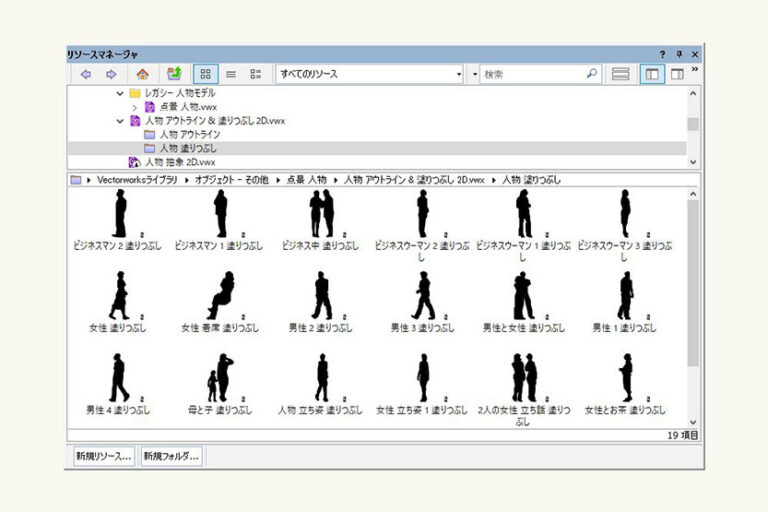The image size is (768, 512).
Task: Click the 19 項目 item count
Action: (x=683, y=435)
